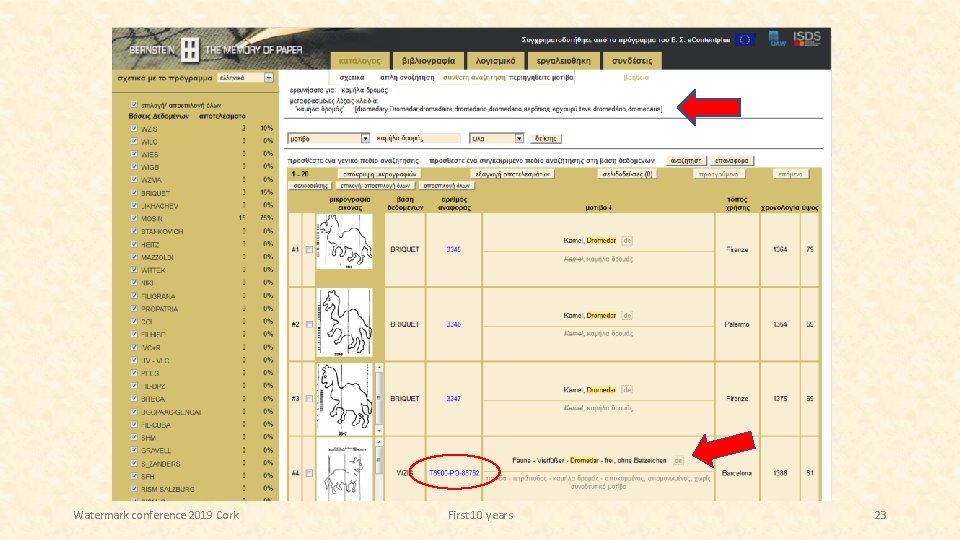Open the ελληνικά language dropdown

click(246, 78)
